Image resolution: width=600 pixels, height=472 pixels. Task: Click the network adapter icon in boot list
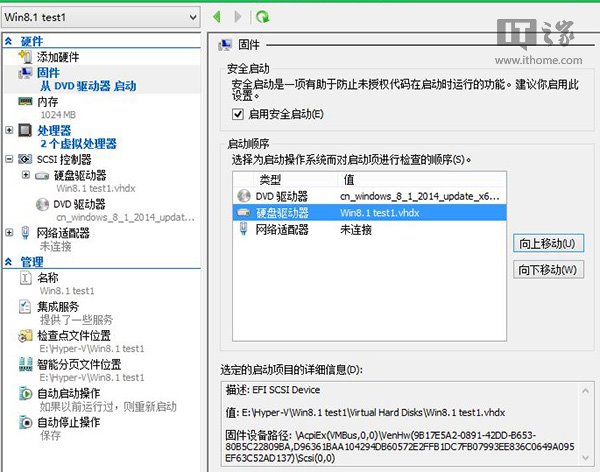click(244, 229)
